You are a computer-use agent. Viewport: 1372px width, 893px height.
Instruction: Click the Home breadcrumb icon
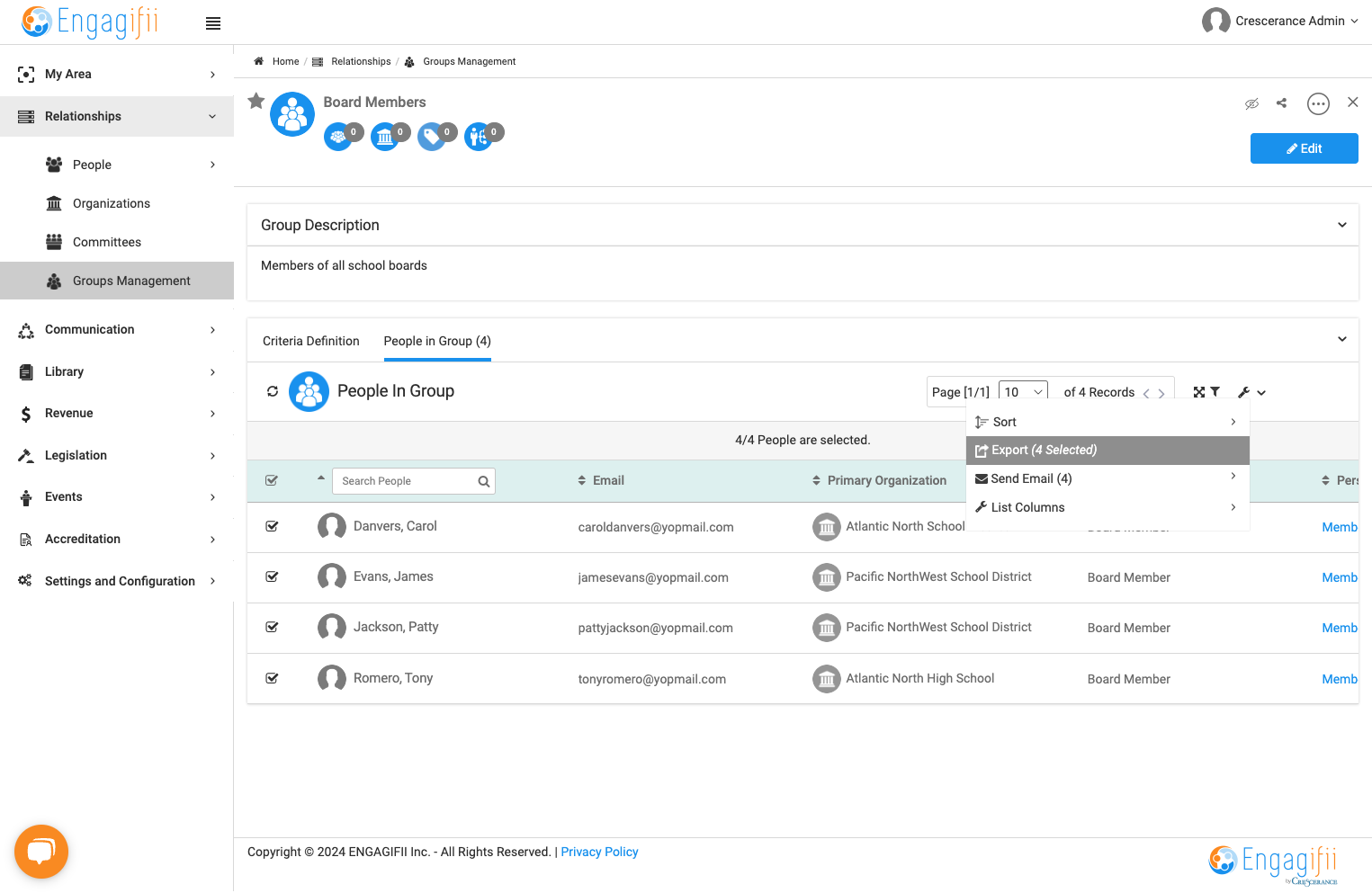point(258,61)
